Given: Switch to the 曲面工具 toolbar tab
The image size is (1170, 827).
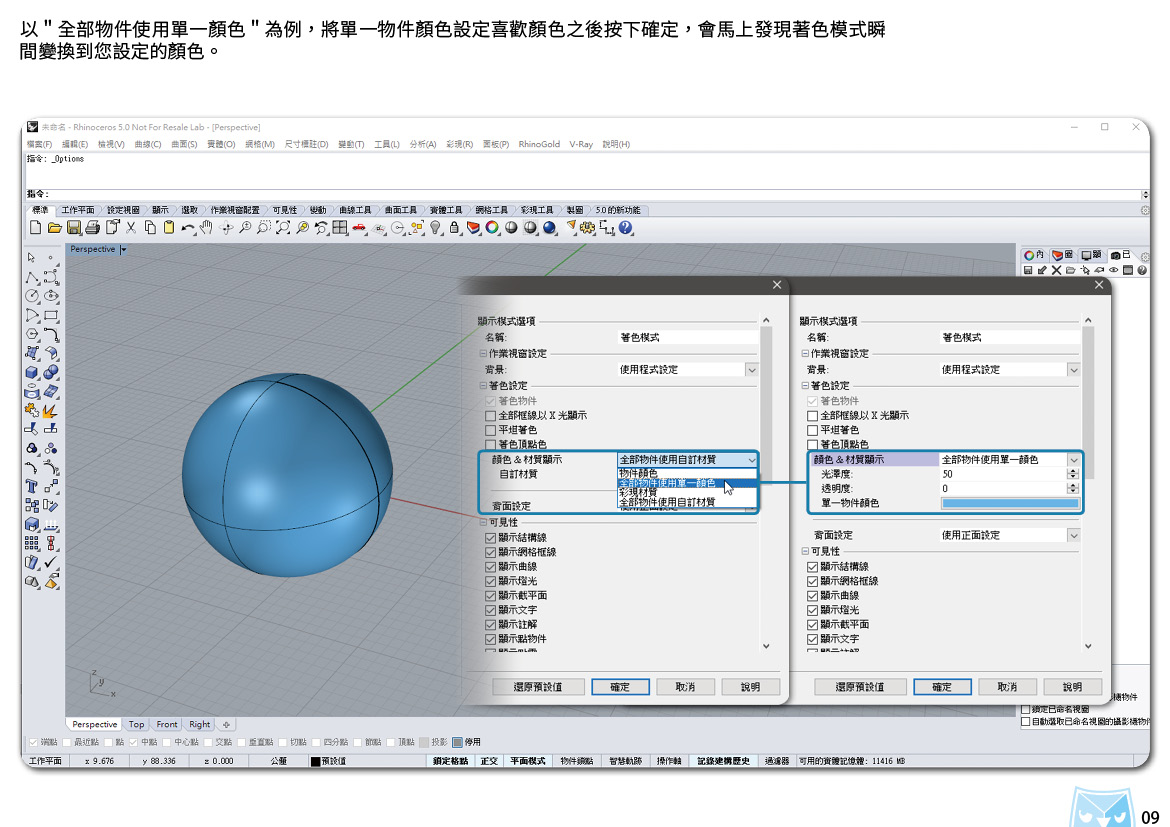Looking at the screenshot, I should tap(401, 210).
